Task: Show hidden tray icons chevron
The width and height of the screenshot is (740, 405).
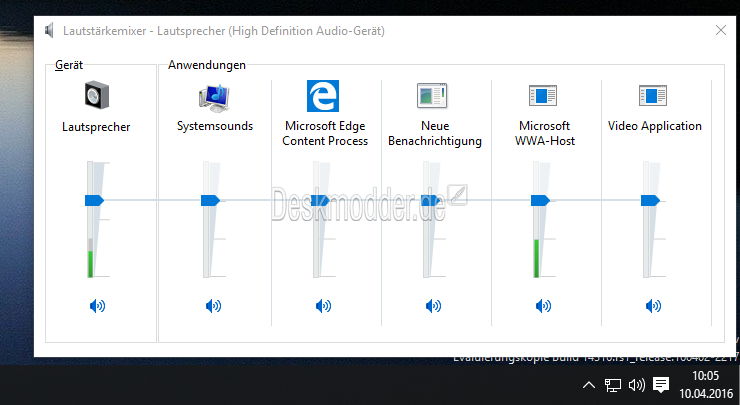Action: pos(589,385)
